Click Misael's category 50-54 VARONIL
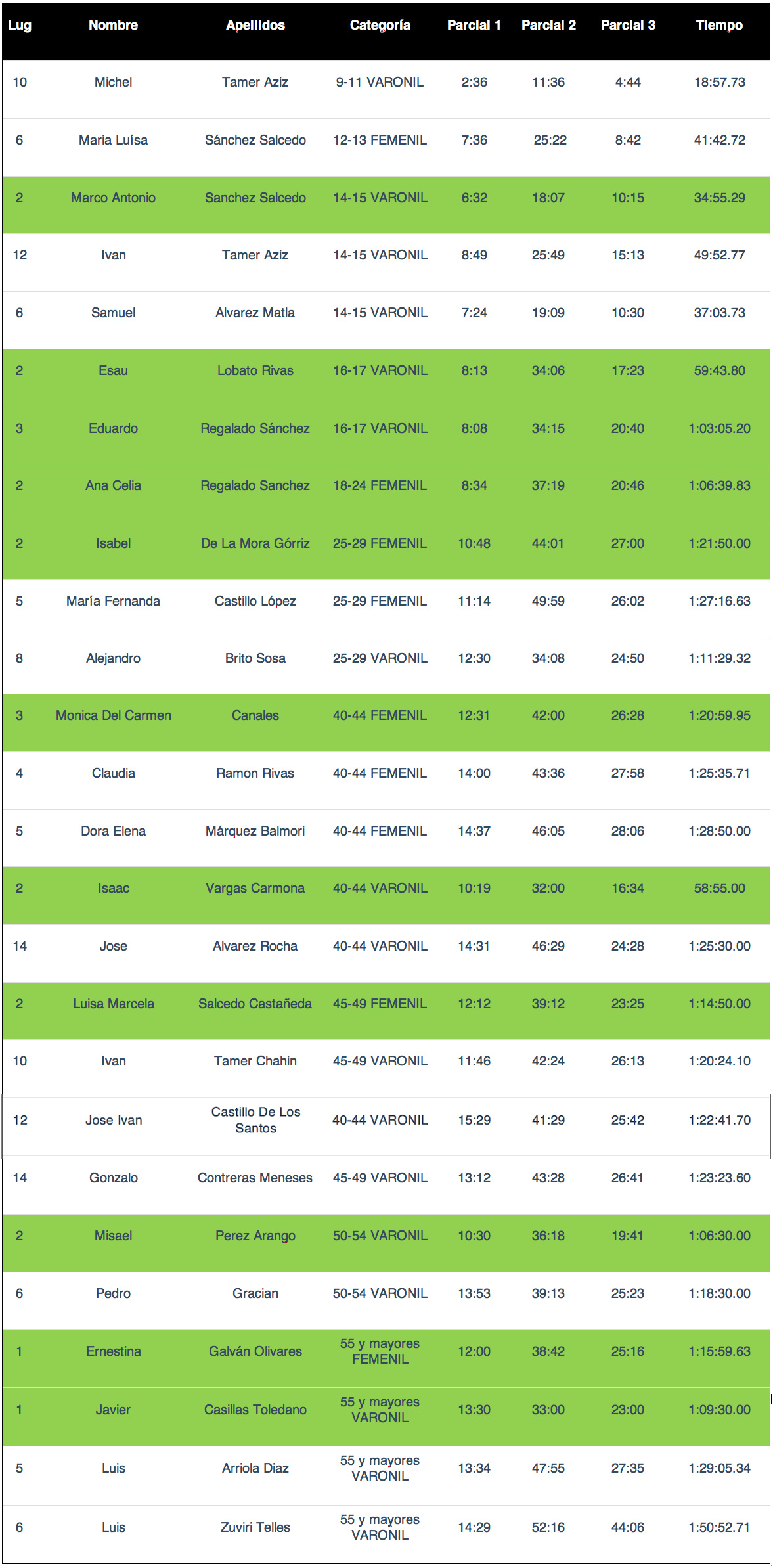 pyautogui.click(x=380, y=1236)
